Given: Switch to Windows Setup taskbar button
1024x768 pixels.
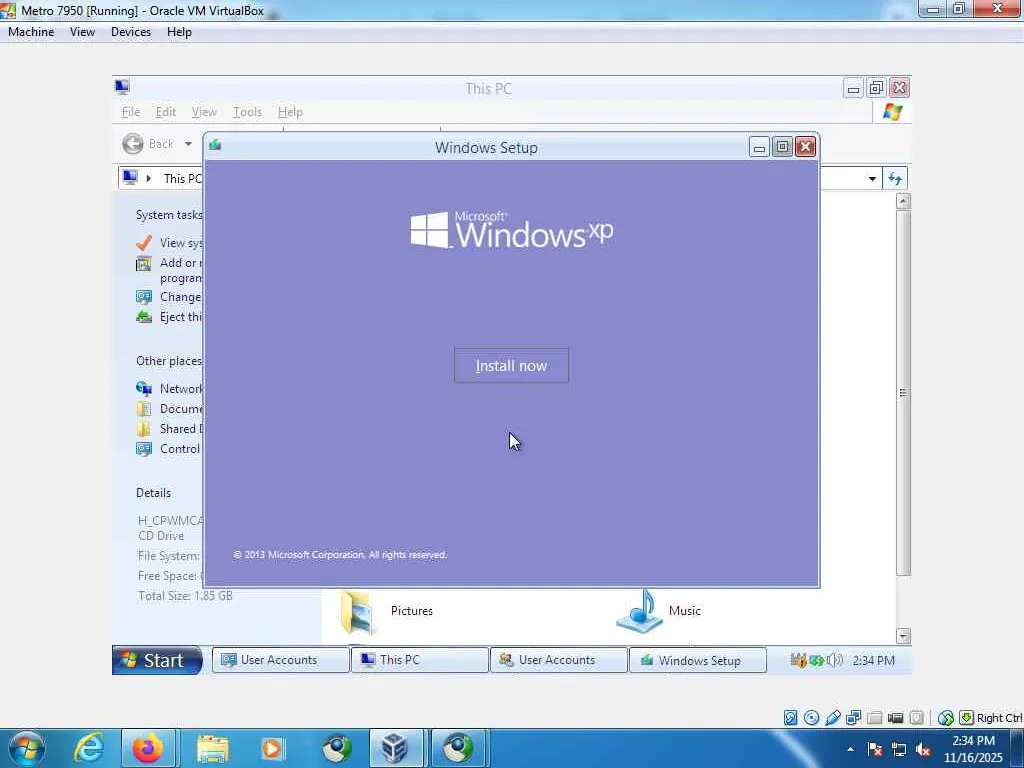Looking at the screenshot, I should pyautogui.click(x=697, y=660).
